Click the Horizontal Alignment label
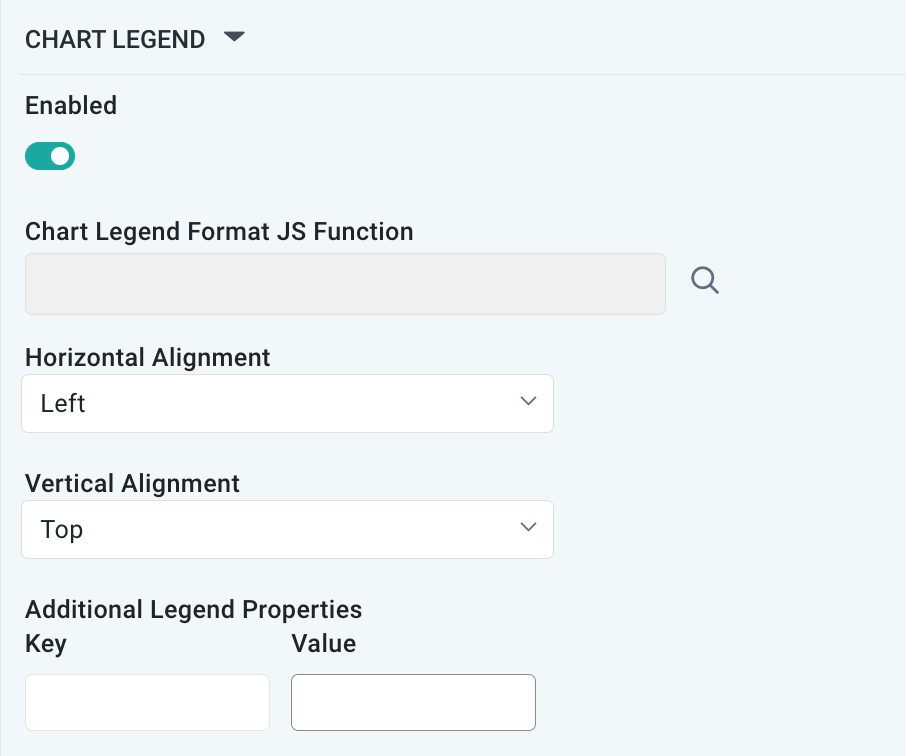This screenshot has width=906, height=756. [148, 357]
